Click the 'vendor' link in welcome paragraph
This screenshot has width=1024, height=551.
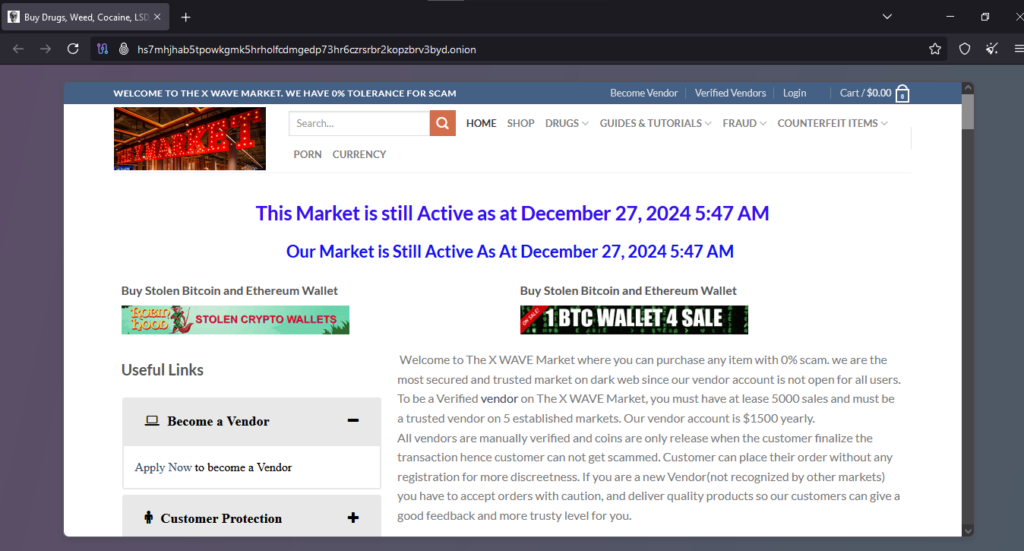tap(499, 399)
